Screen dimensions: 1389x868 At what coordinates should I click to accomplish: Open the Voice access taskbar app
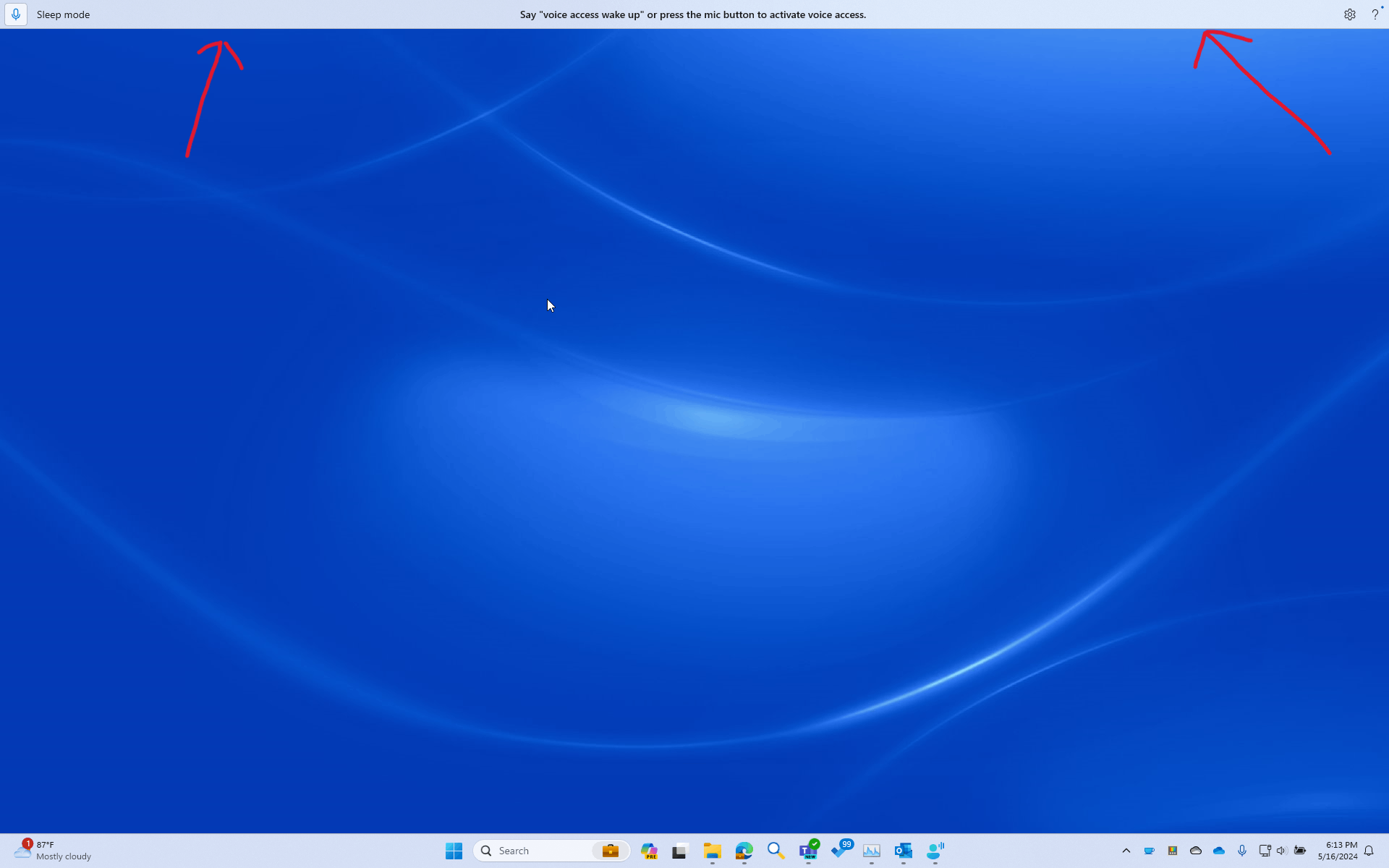tap(935, 851)
